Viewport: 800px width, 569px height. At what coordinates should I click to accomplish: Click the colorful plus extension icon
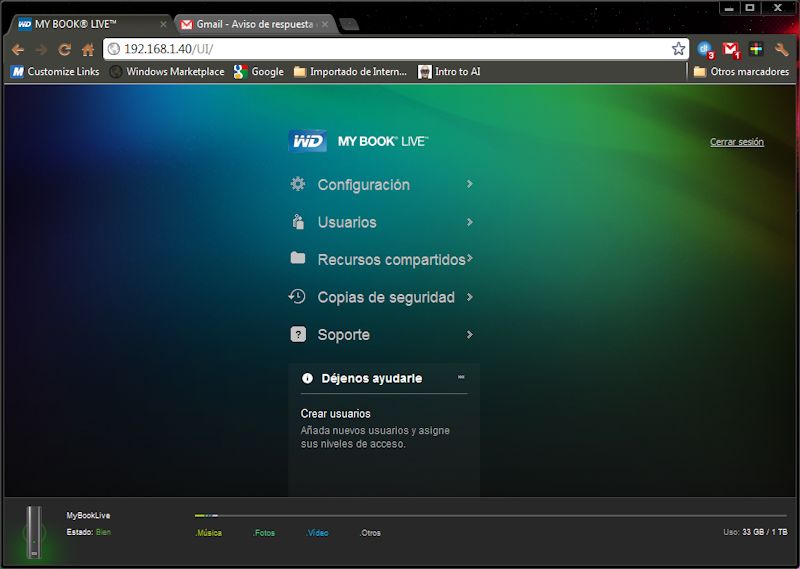point(756,49)
